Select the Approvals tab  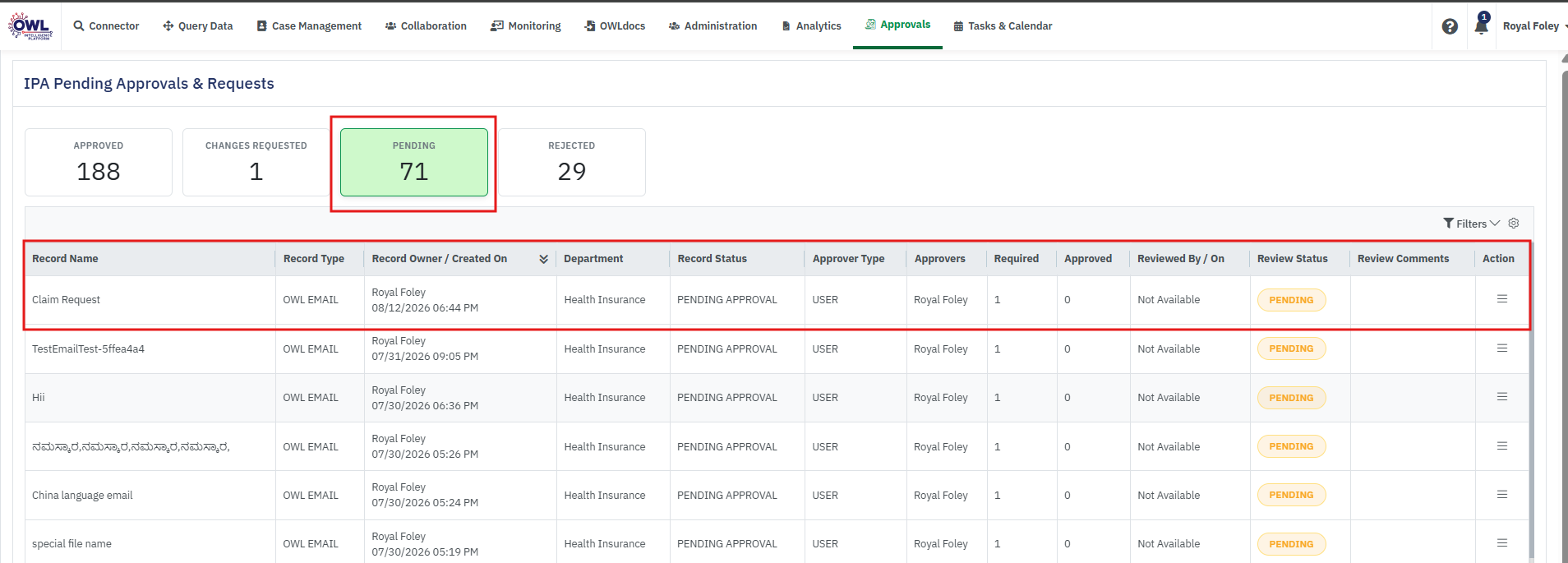point(897,25)
